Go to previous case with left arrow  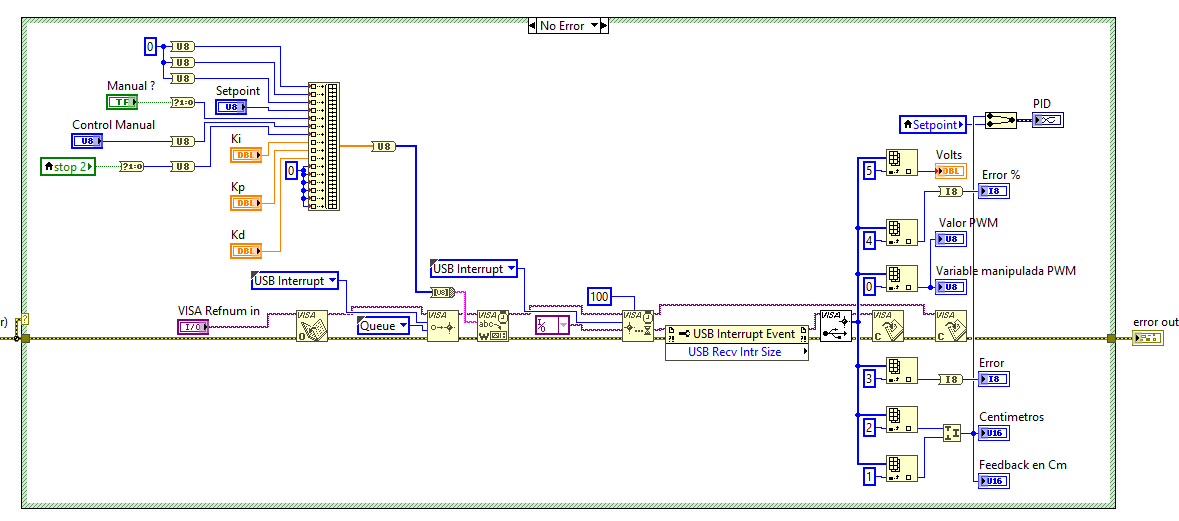click(533, 26)
